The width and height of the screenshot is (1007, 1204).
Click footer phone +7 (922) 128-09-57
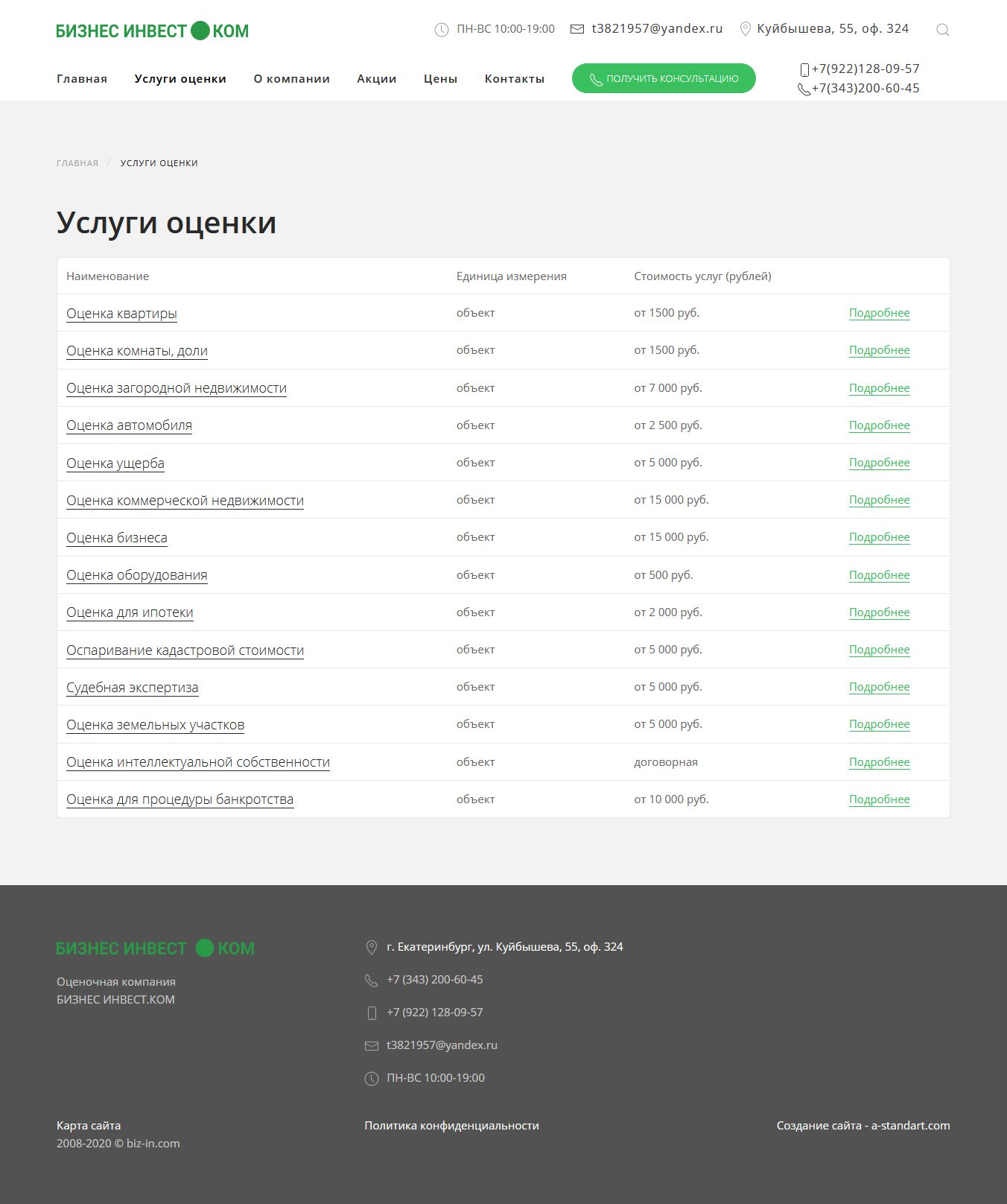(x=435, y=1013)
